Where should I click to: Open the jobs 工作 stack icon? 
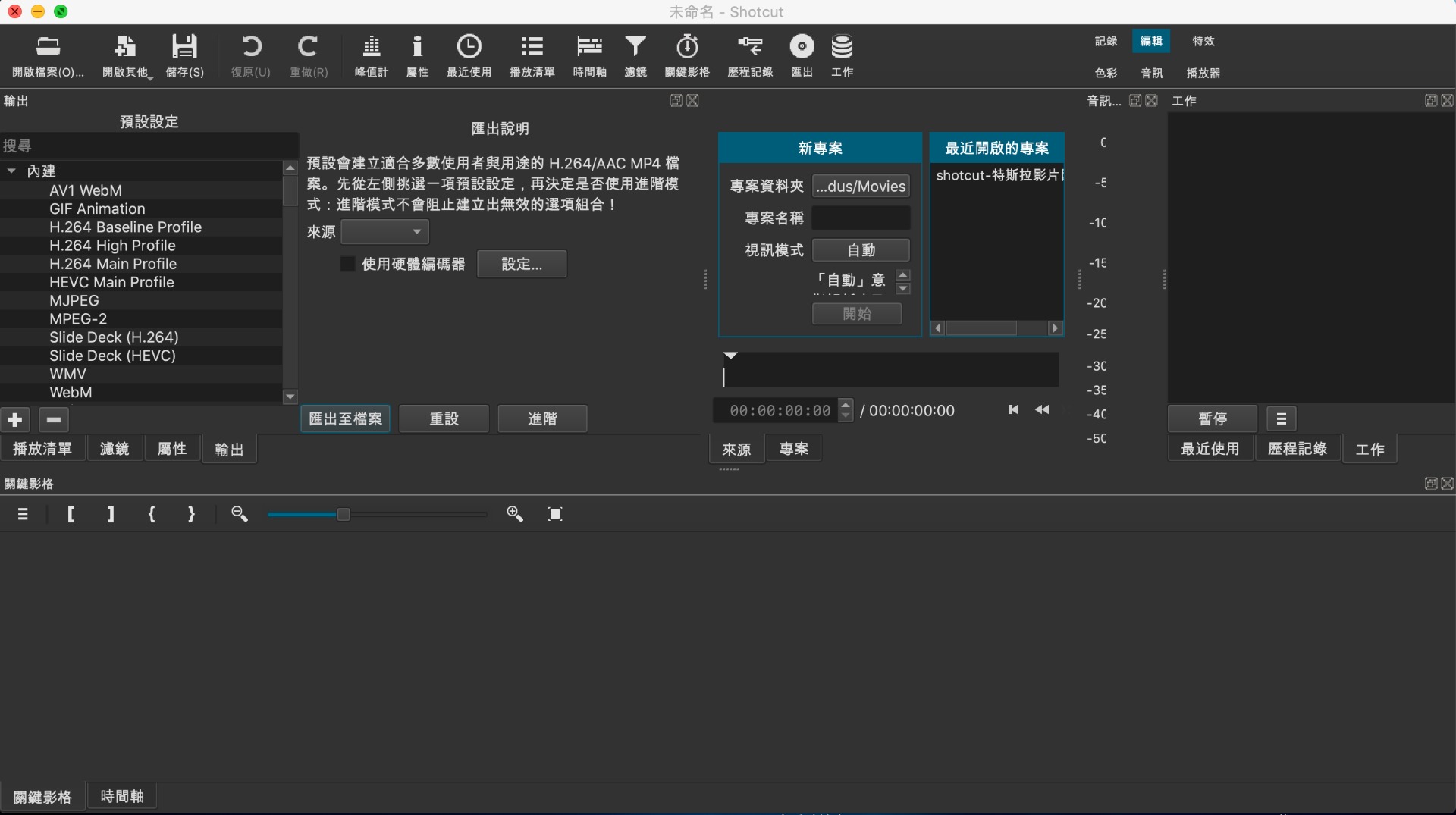click(842, 55)
